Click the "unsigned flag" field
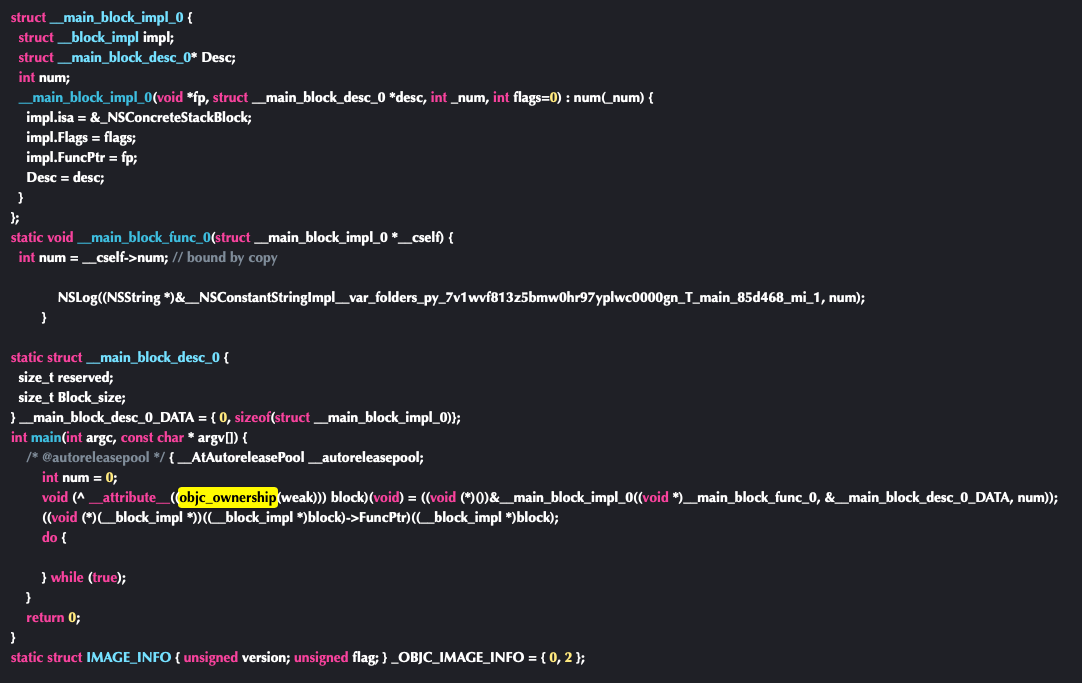Viewport: 1082px width, 683px height. click(336, 657)
